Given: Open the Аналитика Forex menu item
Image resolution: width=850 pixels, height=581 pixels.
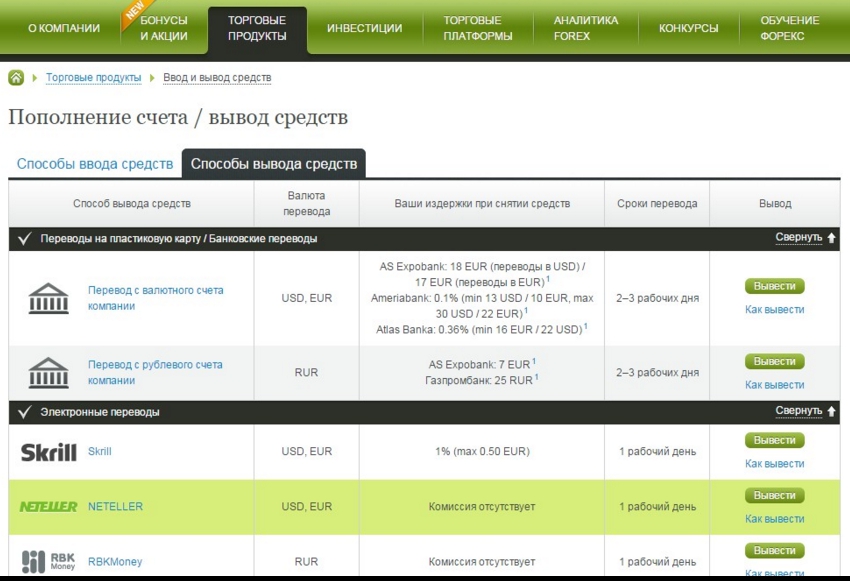Looking at the screenshot, I should coord(585,28).
